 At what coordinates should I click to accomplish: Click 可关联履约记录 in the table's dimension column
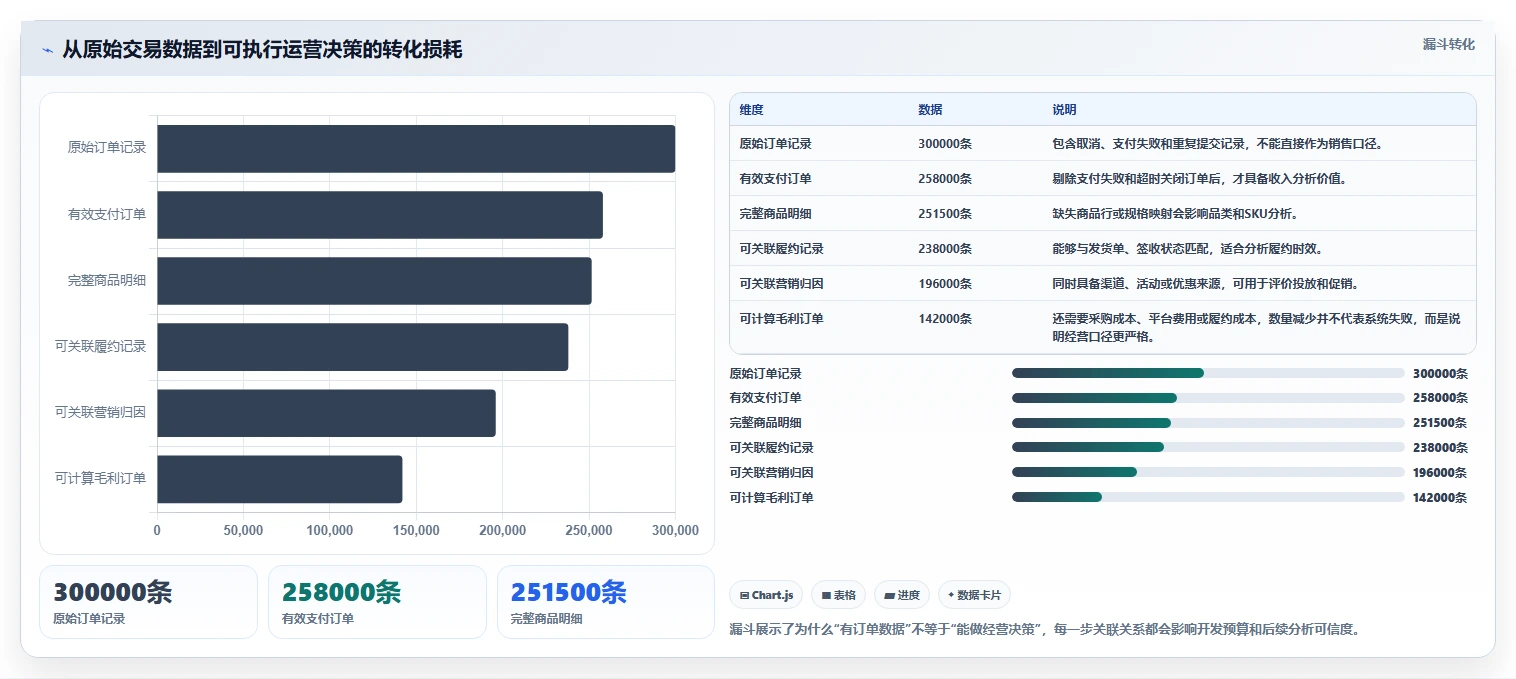782,249
